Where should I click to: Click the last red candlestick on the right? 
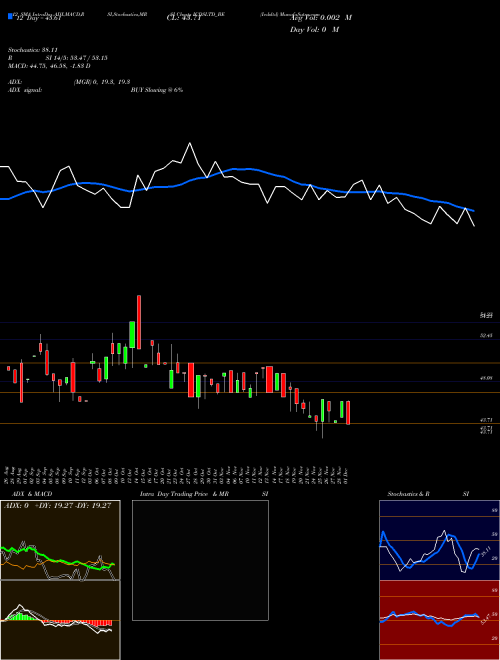(x=348, y=412)
